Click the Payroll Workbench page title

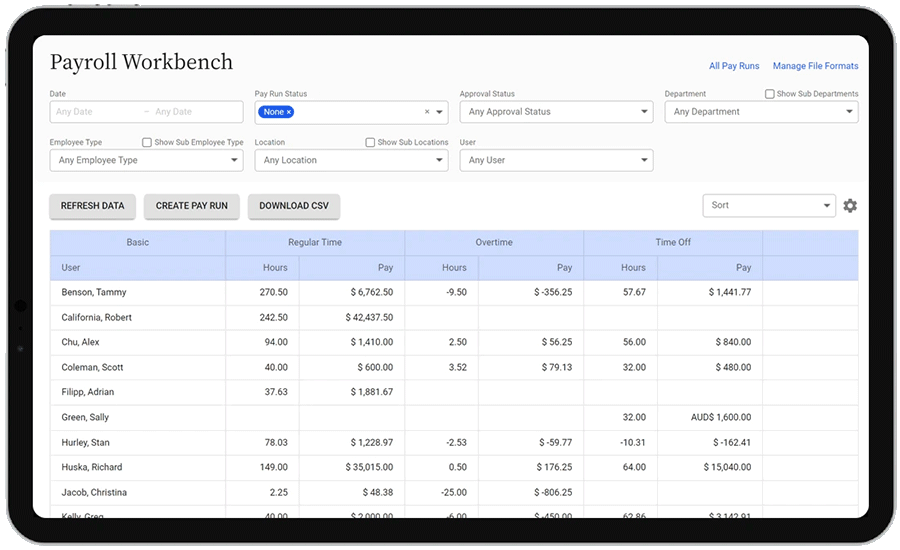coord(141,62)
